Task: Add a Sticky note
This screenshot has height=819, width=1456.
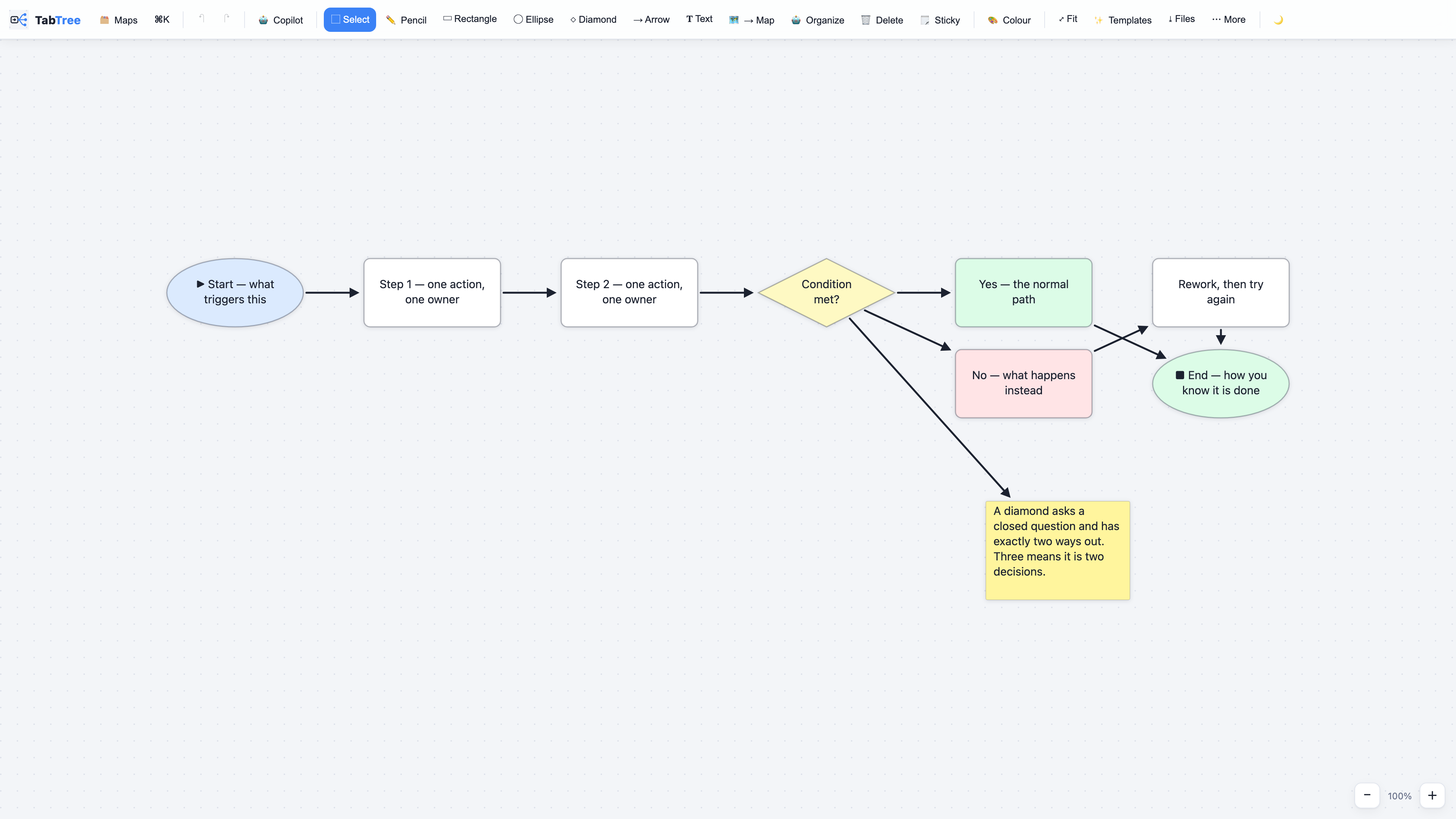Action: click(940, 20)
